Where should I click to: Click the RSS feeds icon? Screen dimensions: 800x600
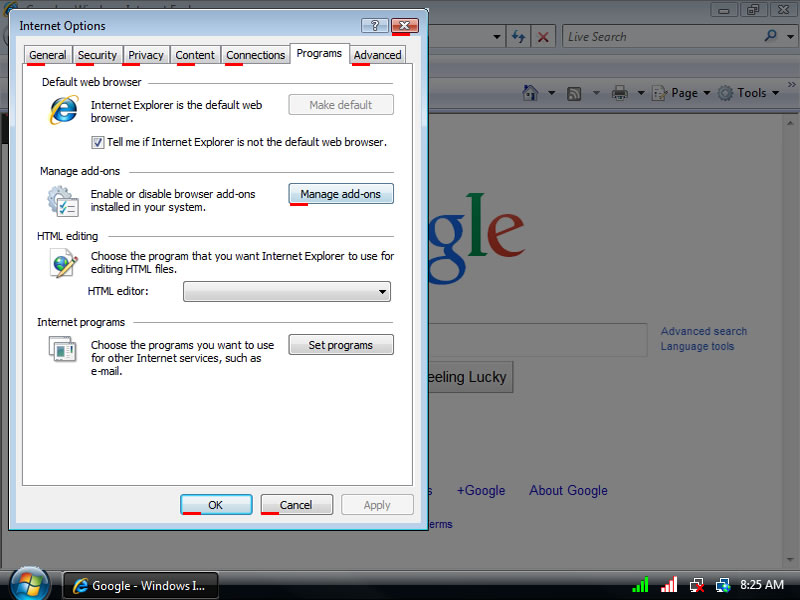click(574, 93)
